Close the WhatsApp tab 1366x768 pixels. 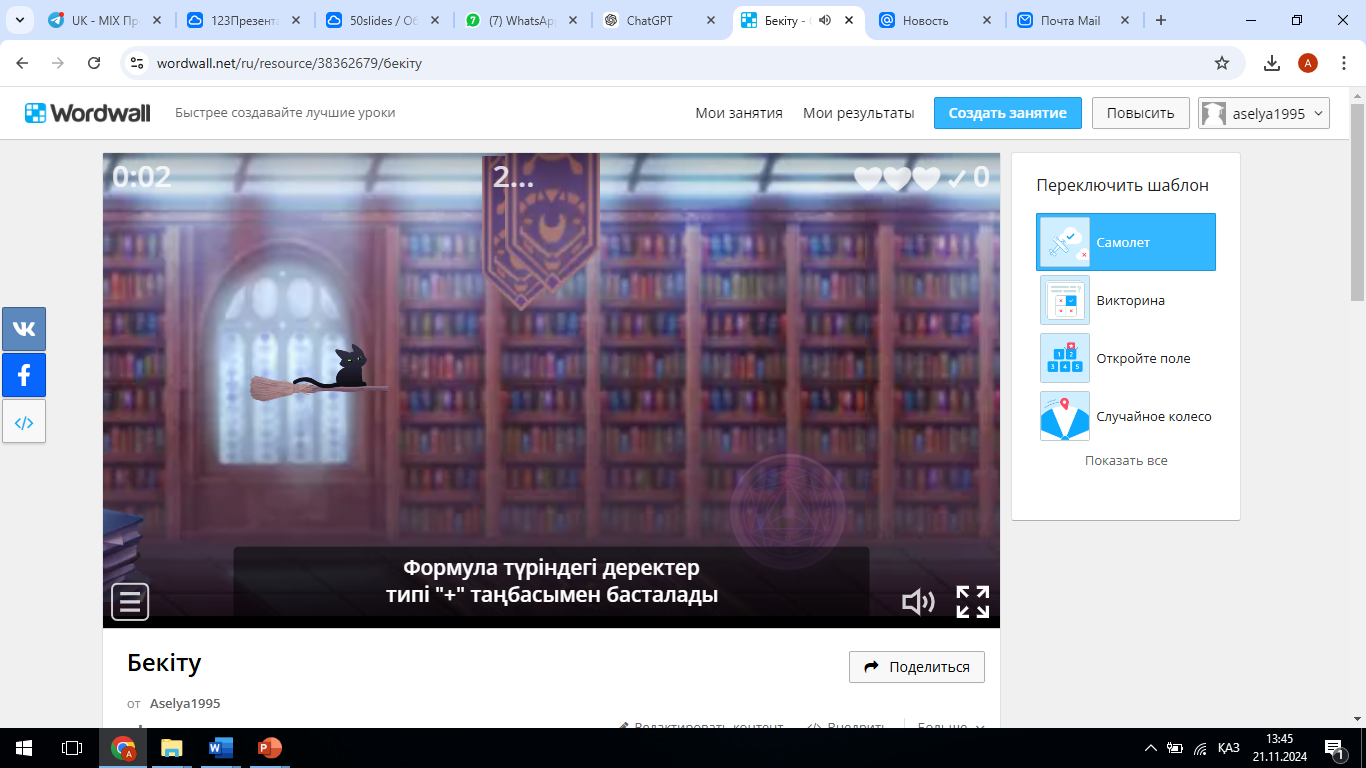click(572, 21)
